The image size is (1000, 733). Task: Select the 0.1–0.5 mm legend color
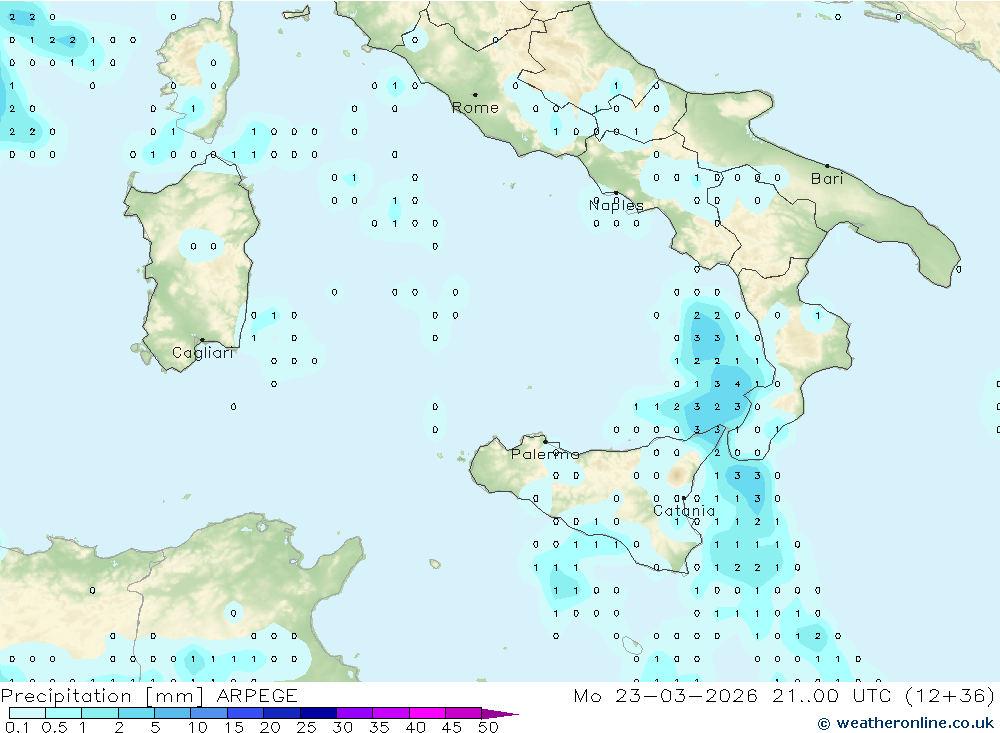[27, 713]
